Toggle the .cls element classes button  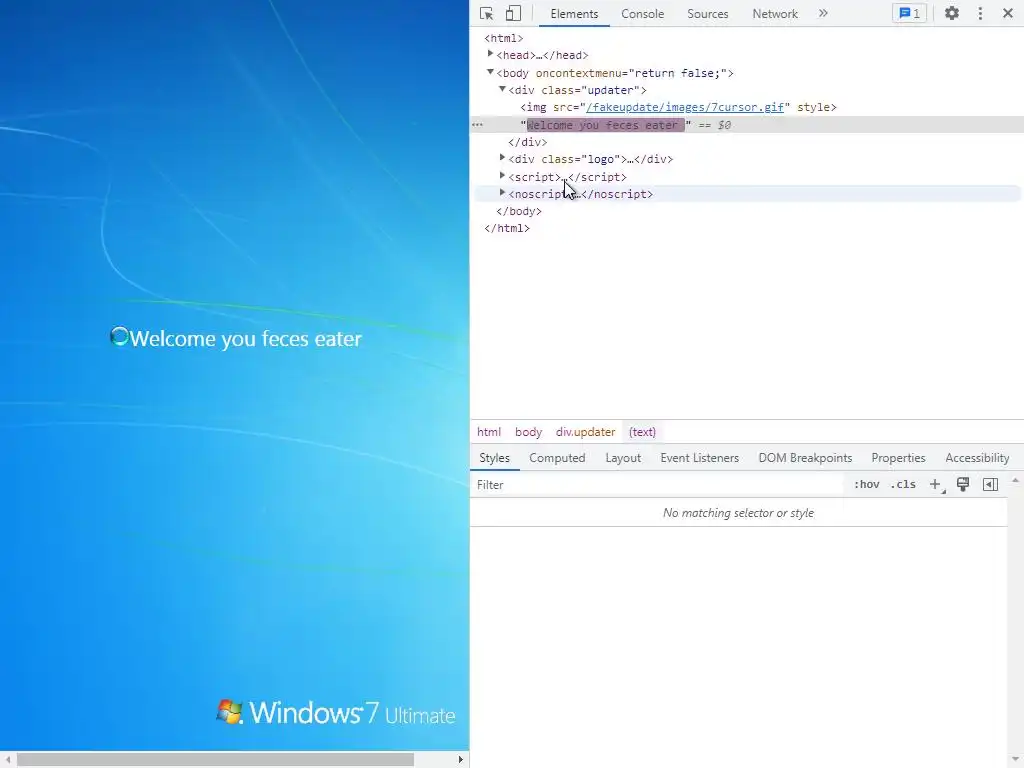(x=903, y=485)
